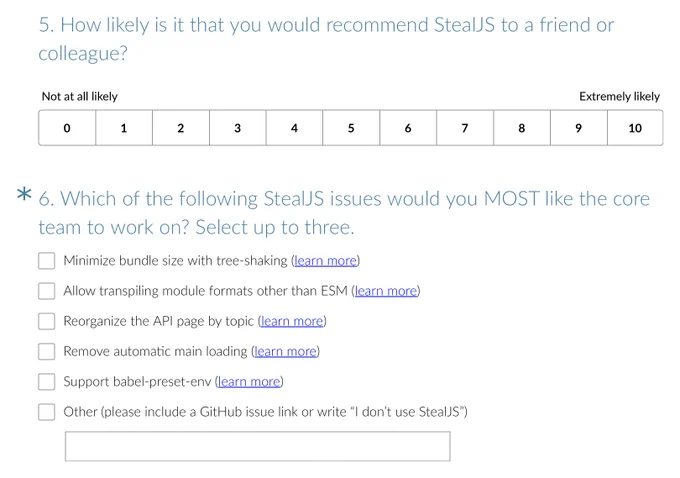Open learn more link for tree-shaking

click(x=326, y=261)
